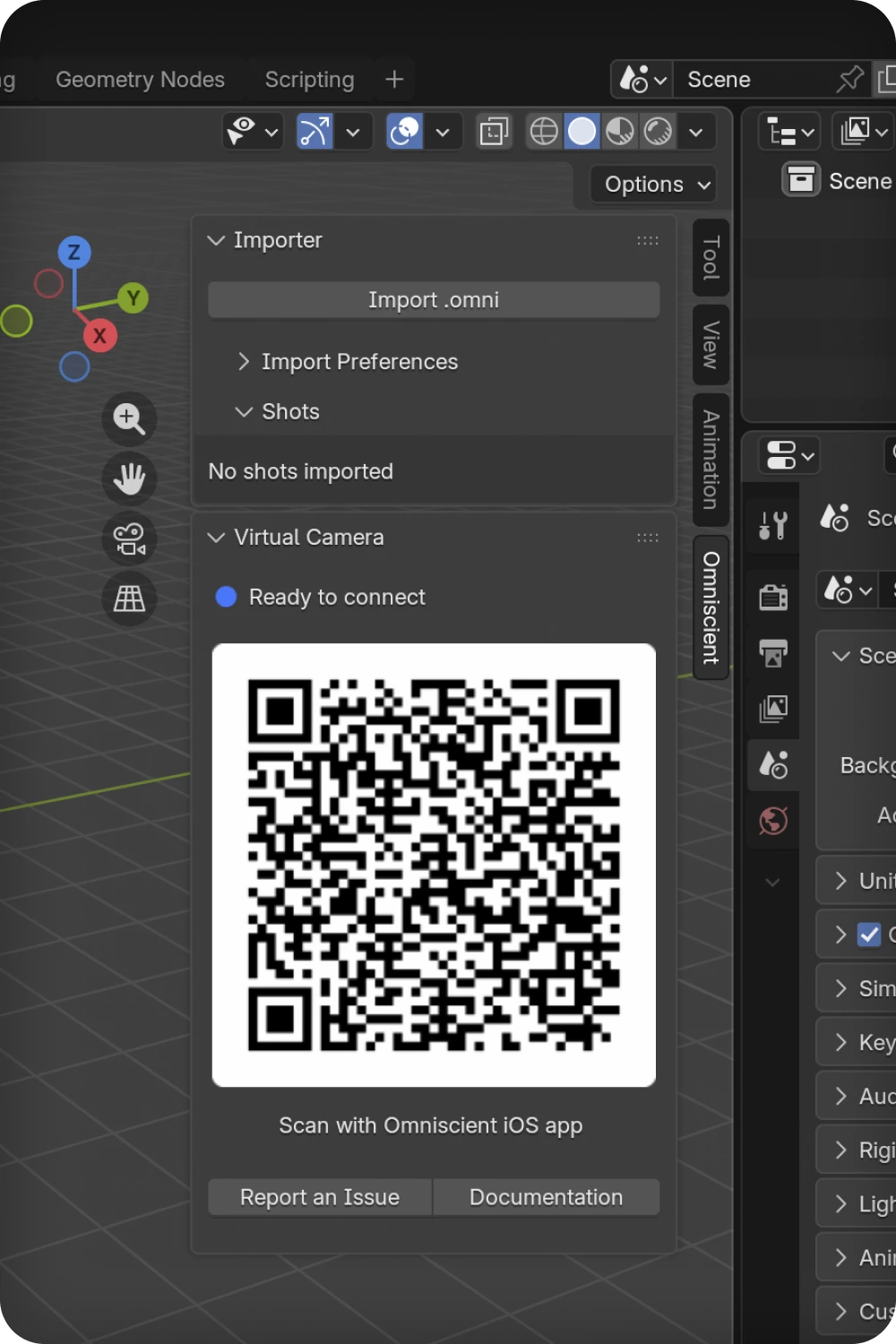This screenshot has height=1344, width=896.
Task: Open the Tool properties tab icon
Action: pos(772,525)
